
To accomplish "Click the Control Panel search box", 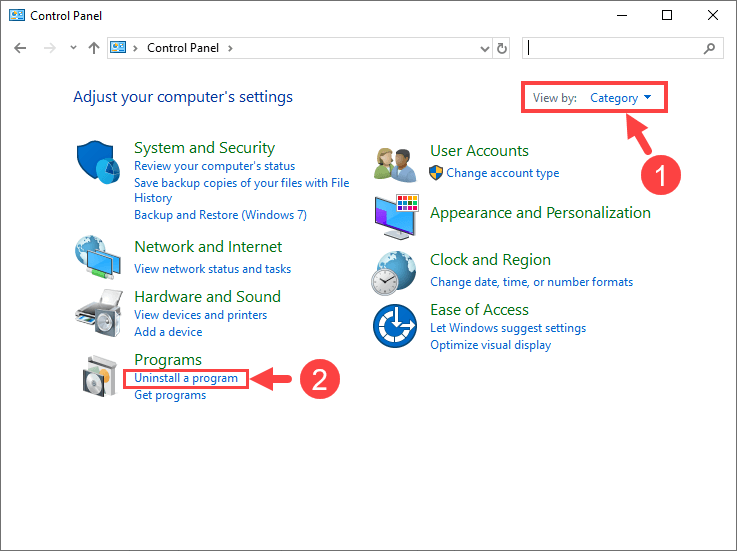I will 615,48.
